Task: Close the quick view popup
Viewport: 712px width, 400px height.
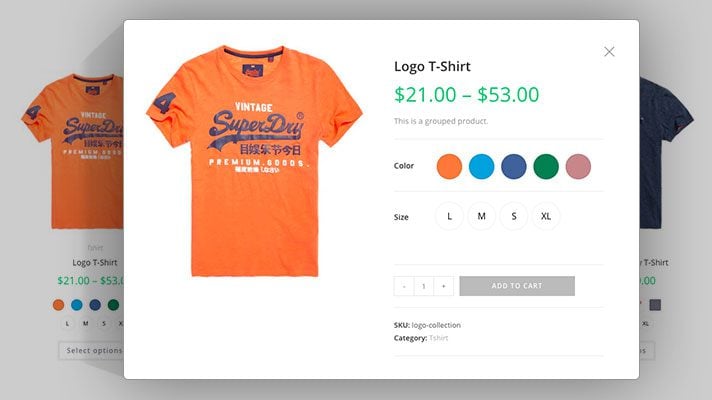Action: [x=609, y=52]
